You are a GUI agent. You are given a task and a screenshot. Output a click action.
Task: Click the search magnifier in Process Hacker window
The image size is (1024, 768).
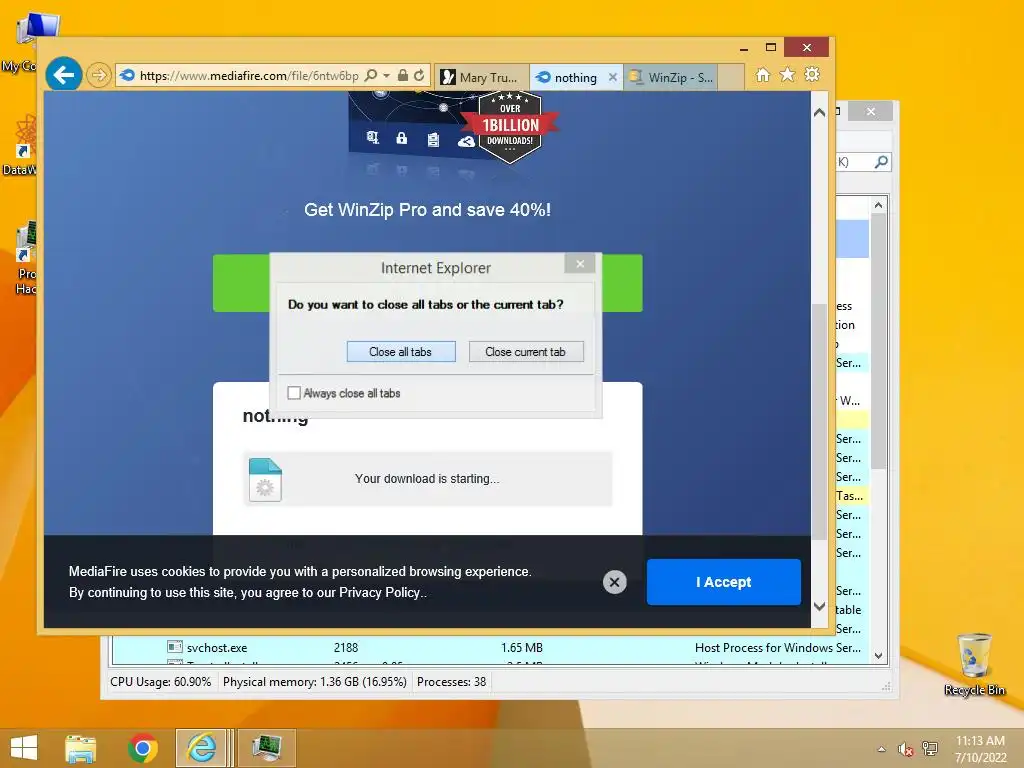point(881,161)
